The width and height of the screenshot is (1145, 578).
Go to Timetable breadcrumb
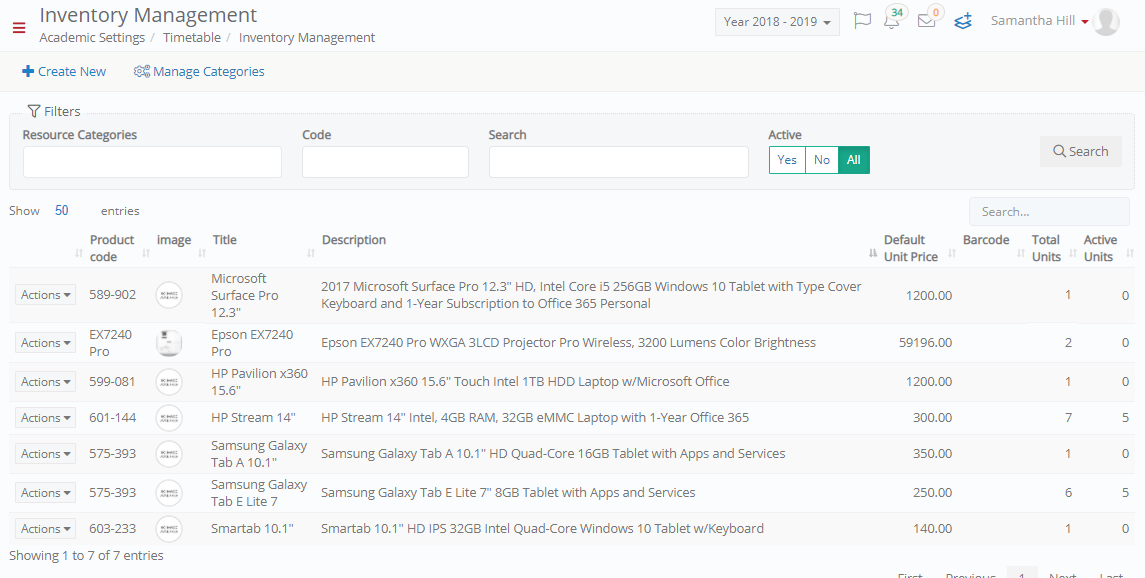[191, 37]
